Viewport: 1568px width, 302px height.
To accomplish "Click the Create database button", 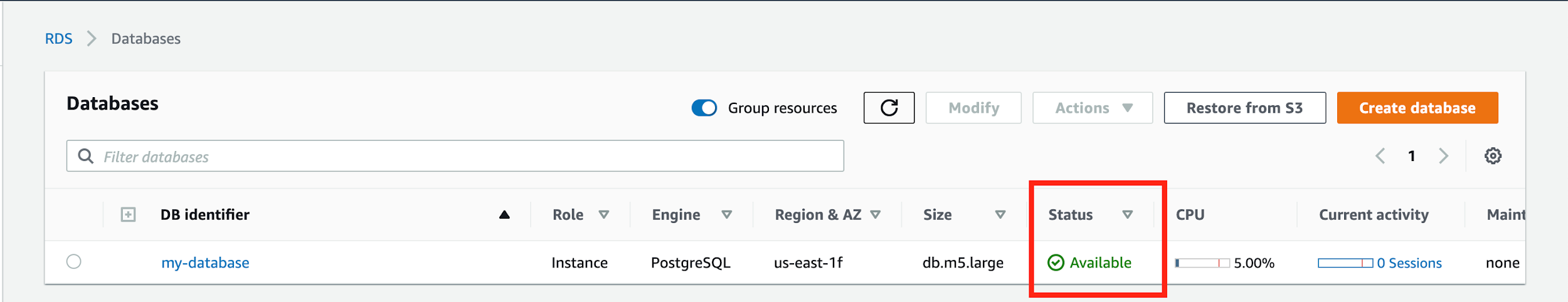I will (1417, 108).
